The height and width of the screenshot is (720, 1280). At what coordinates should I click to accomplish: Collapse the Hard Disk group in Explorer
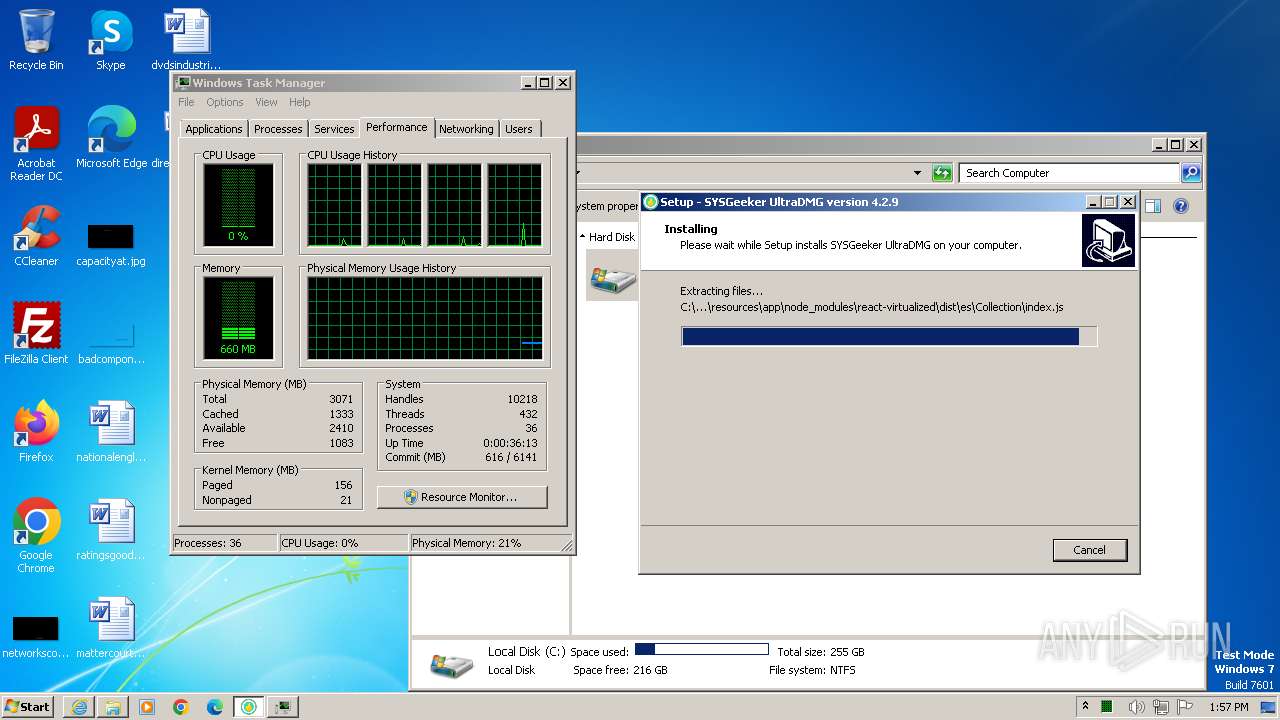point(583,237)
